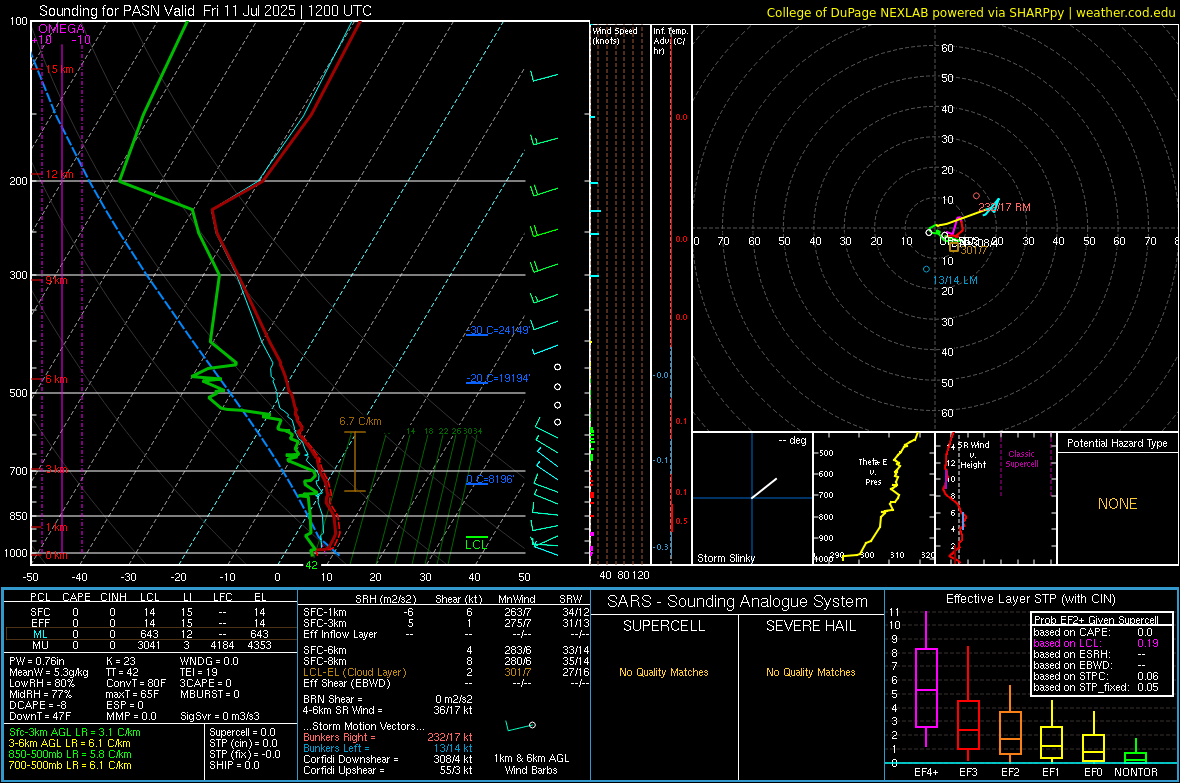Click the surface dewpoint value 42

click(x=312, y=565)
